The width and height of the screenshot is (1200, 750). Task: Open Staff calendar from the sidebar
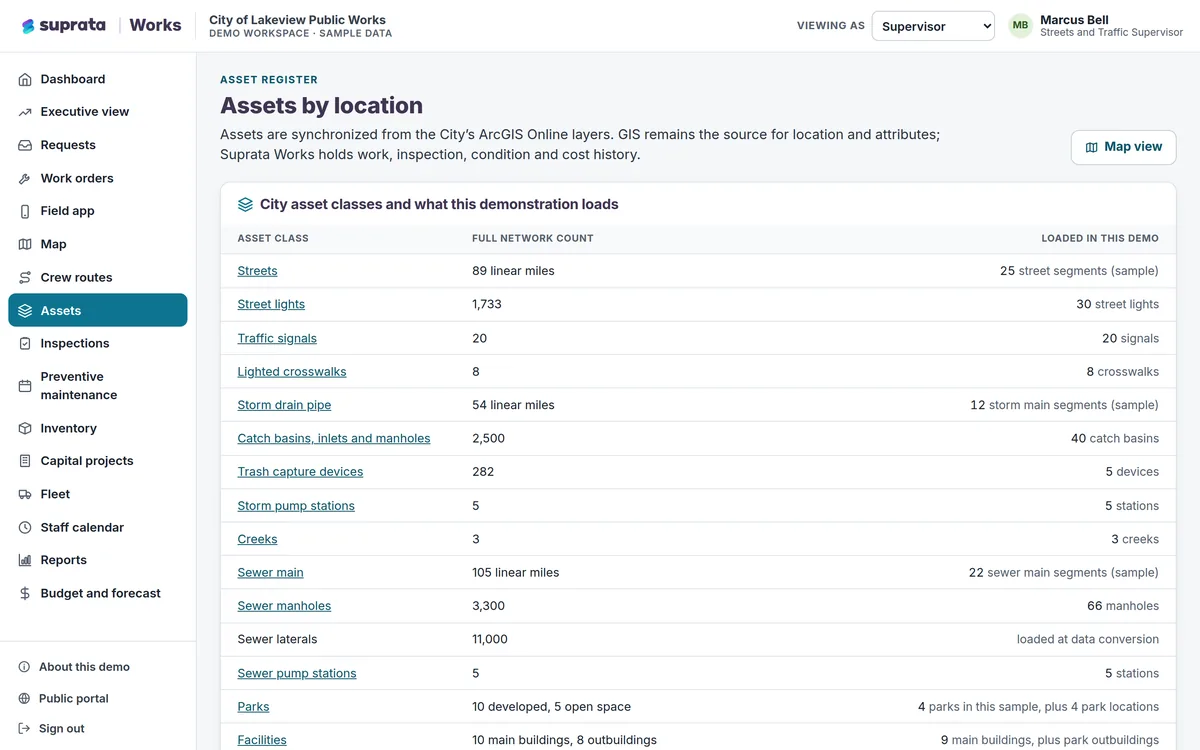(98, 527)
